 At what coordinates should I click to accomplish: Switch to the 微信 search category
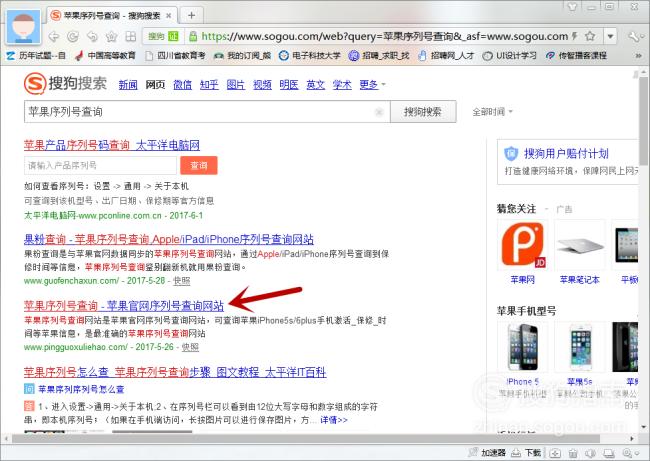tap(182, 85)
